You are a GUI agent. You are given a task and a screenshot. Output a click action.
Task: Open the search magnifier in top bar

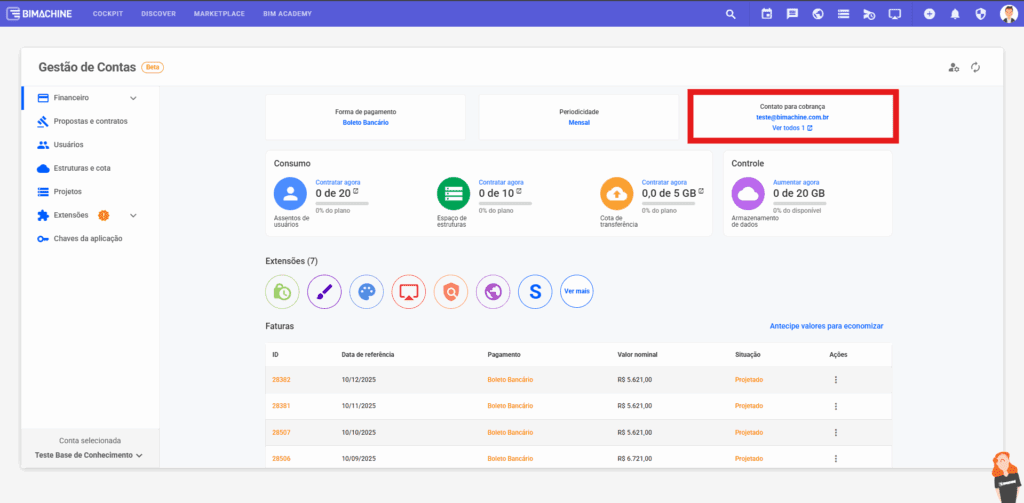(731, 14)
